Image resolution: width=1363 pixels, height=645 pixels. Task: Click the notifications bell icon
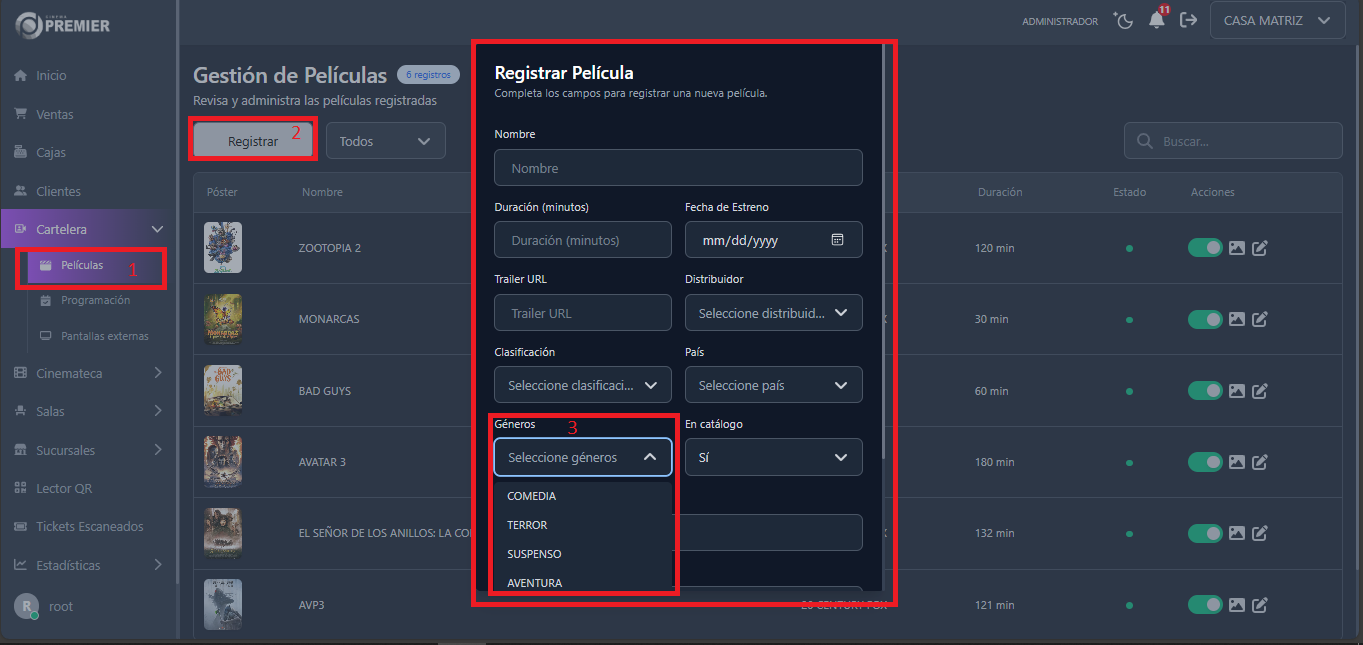(x=1157, y=21)
